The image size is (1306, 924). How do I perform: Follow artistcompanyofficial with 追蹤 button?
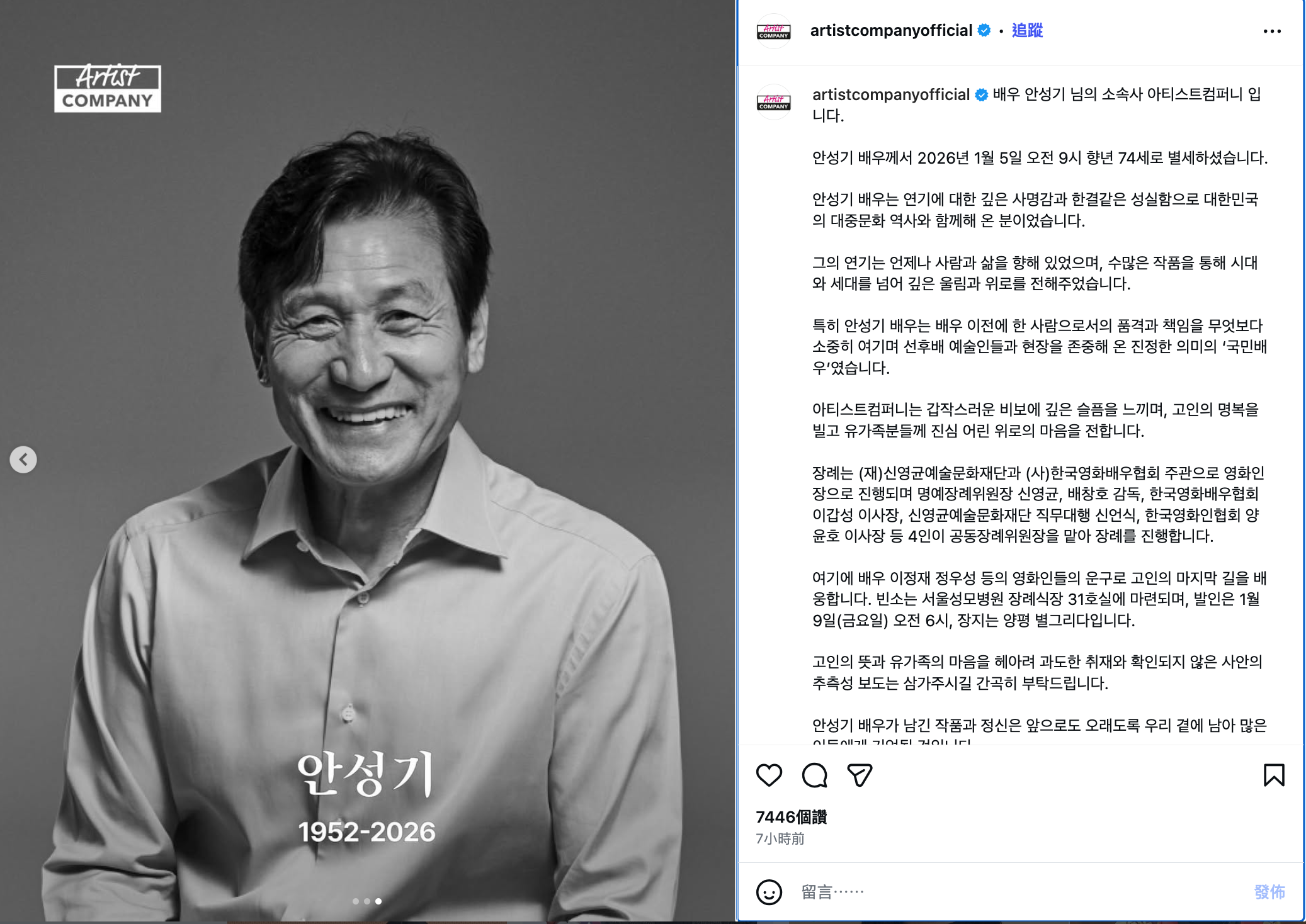point(1027,30)
